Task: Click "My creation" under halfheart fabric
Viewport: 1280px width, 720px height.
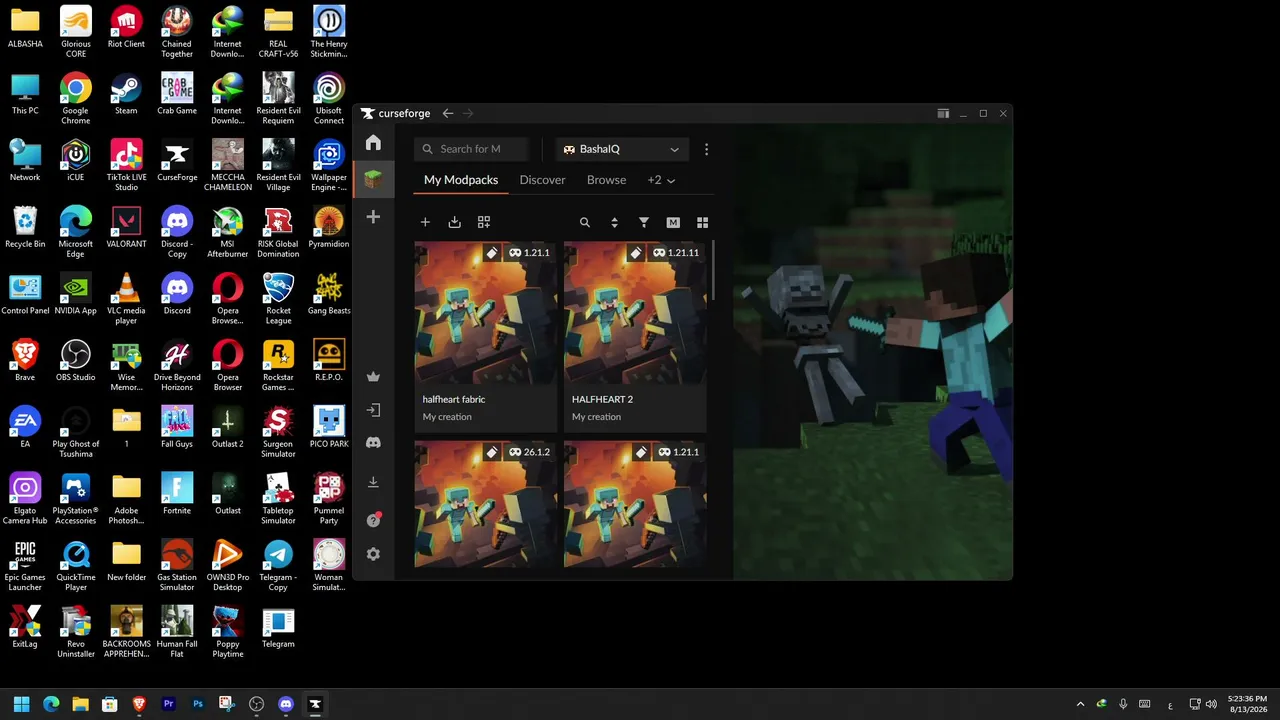Action: (x=447, y=417)
